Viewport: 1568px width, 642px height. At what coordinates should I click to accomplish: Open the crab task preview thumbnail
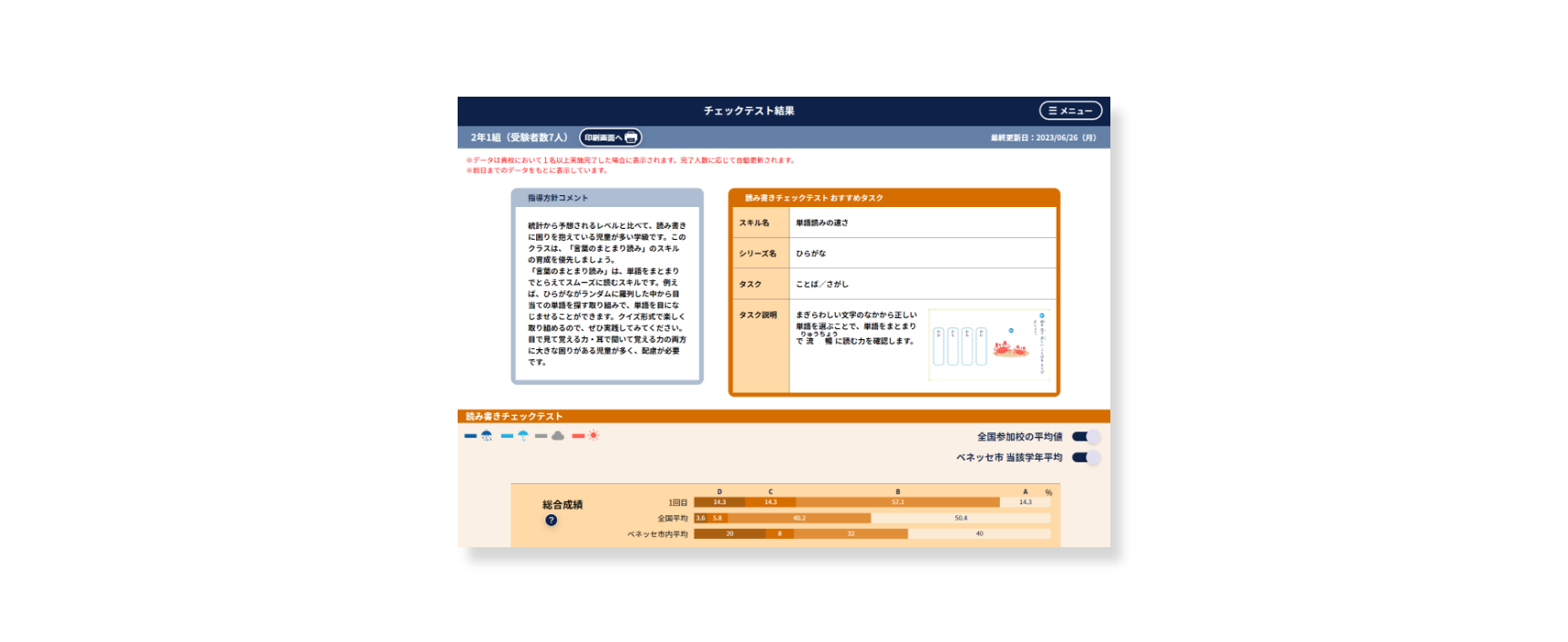click(989, 345)
